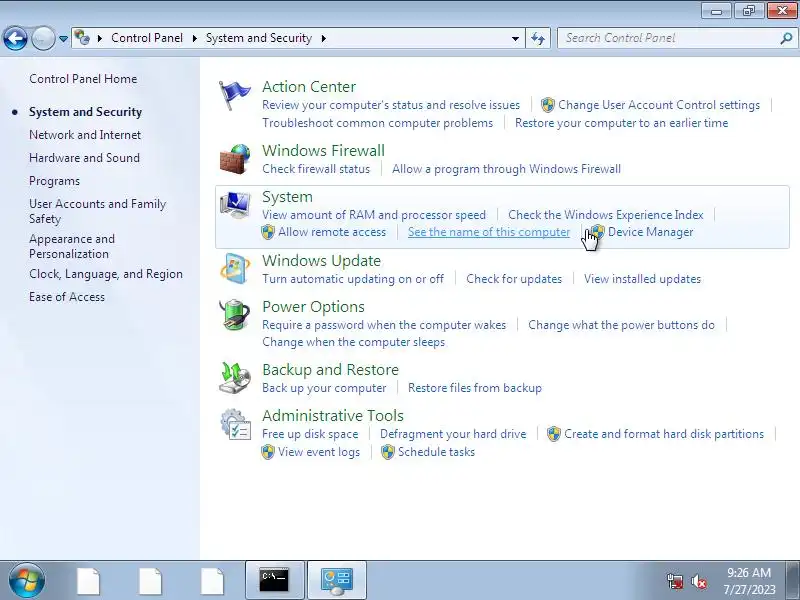The image size is (800, 600).
Task: Click Allow a program through Windows Firewall
Action: 506,169
